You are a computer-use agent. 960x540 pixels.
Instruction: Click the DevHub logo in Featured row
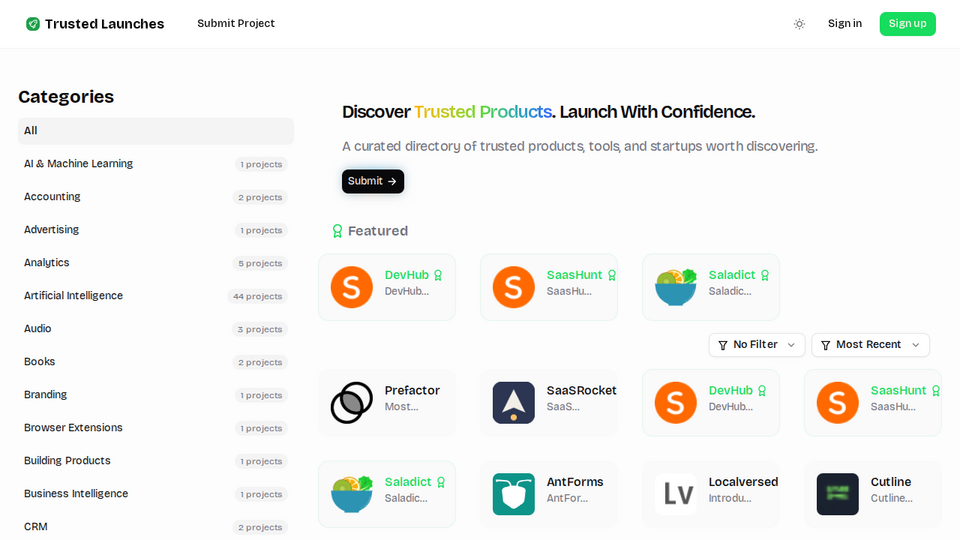[x=351, y=287]
